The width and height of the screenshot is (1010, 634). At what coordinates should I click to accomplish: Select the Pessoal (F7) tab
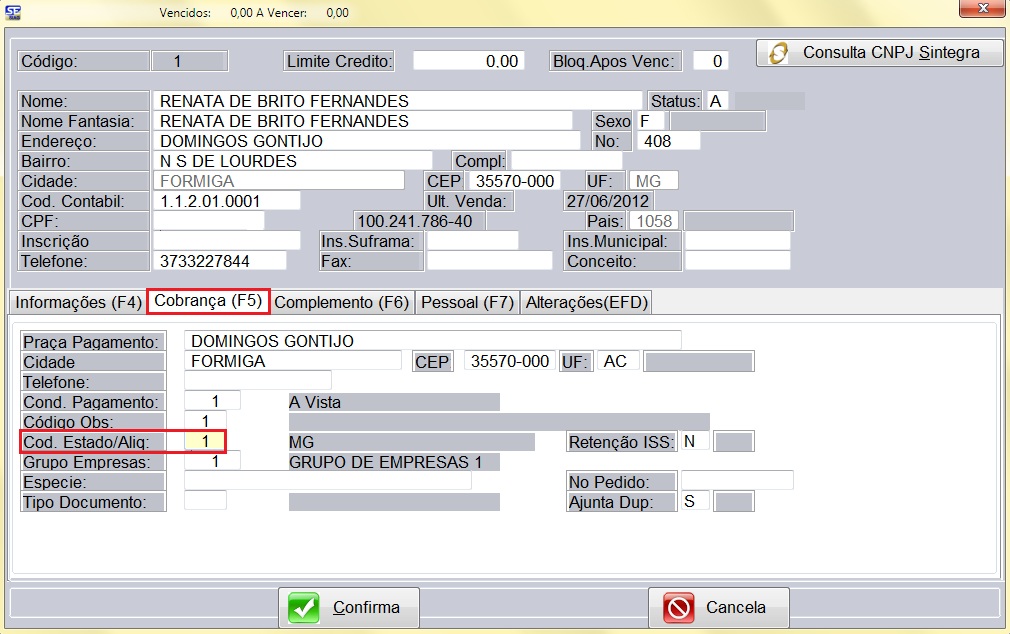467,302
